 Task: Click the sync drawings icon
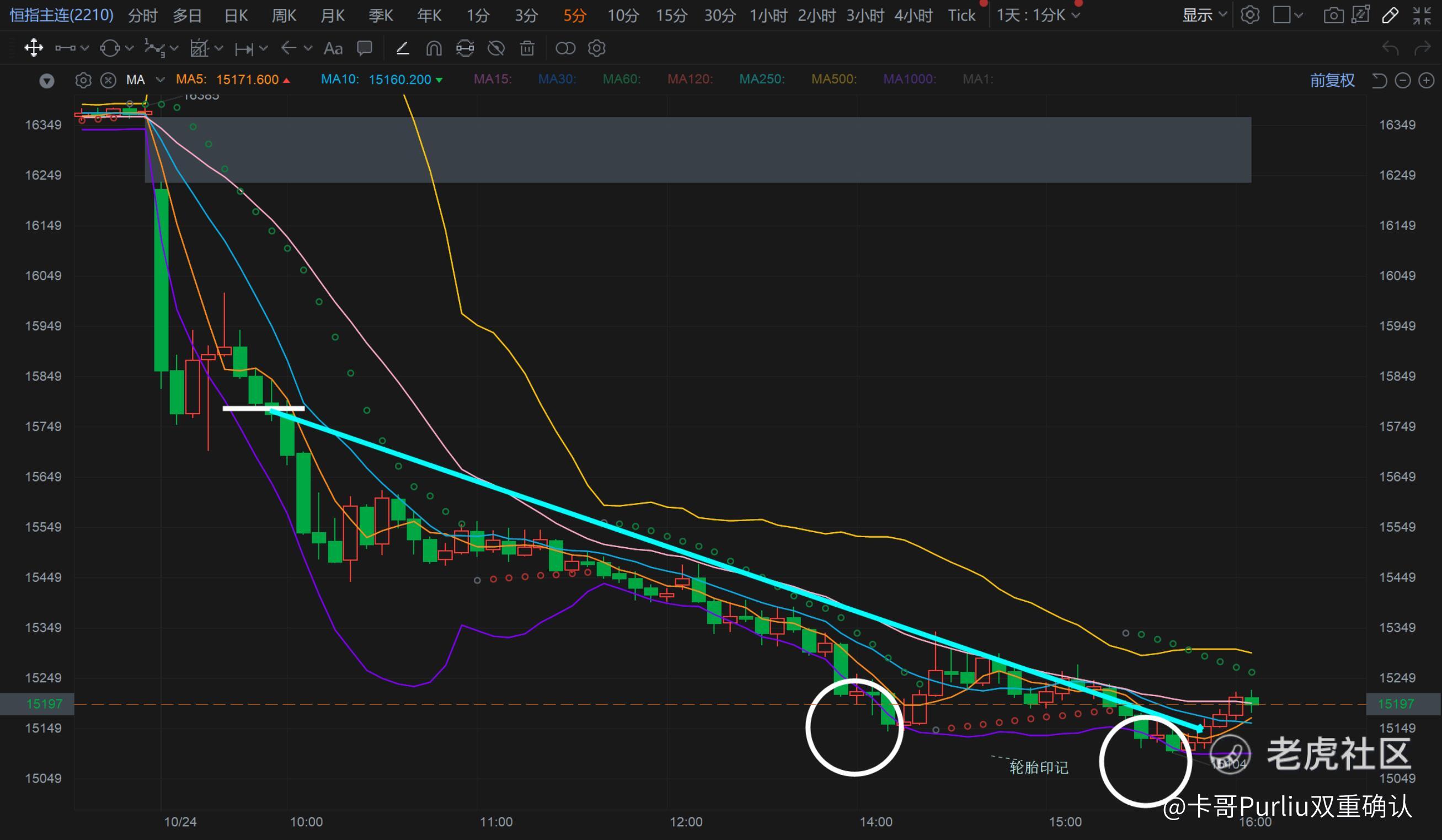pos(465,48)
